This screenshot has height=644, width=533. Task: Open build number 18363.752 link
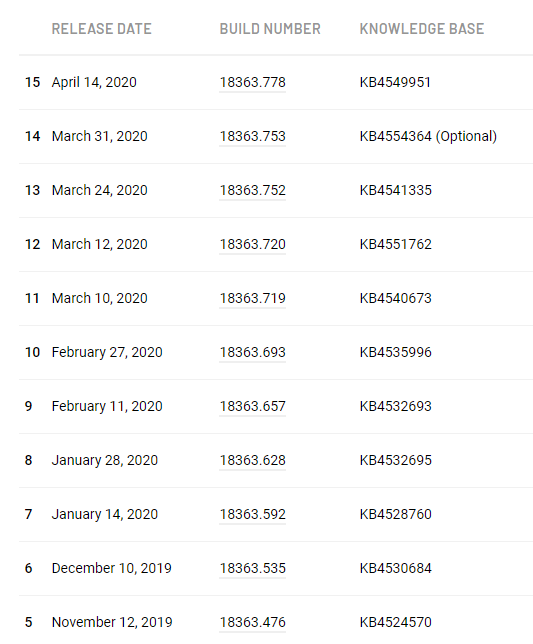point(253,190)
